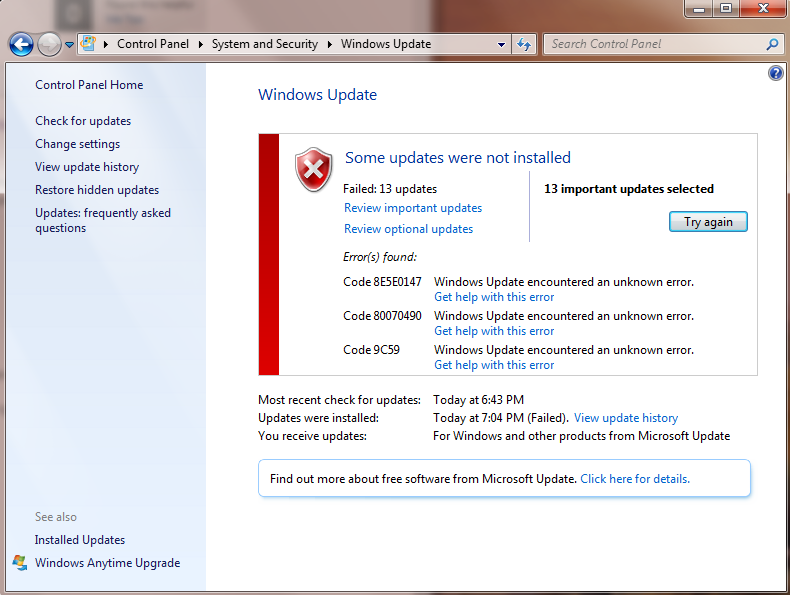Click the 'Windows Update' page heading
Screen dimensions: 790x595
click(x=317, y=95)
